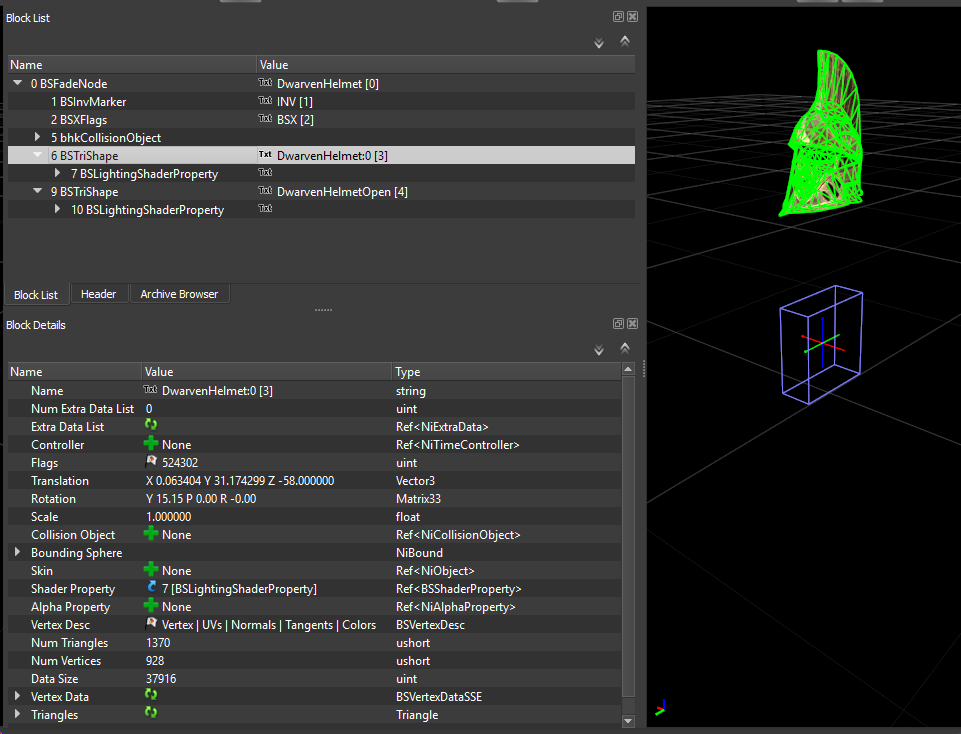Viewport: 961px width, 734px height.
Task: Expand the 10 BSLightingShaderProperty node
Action: click(57, 209)
